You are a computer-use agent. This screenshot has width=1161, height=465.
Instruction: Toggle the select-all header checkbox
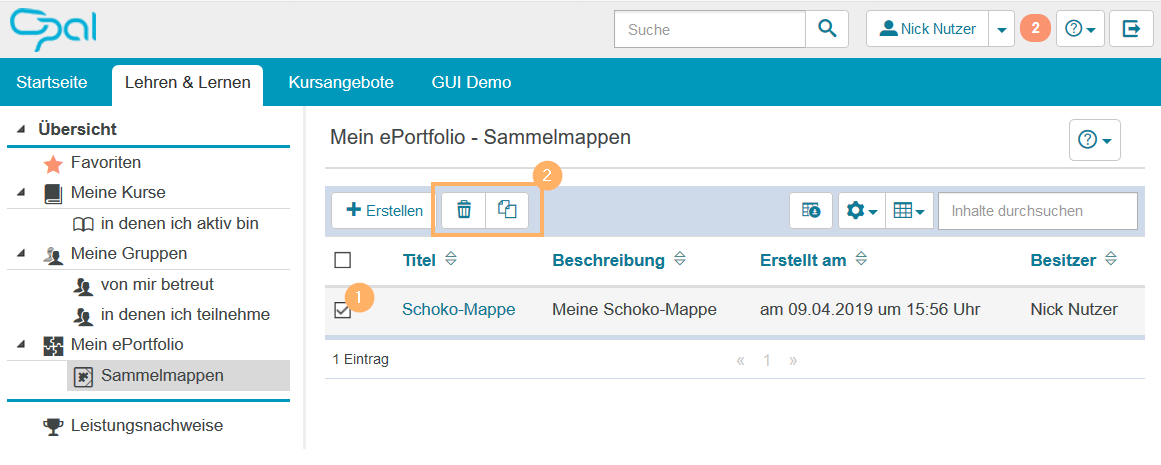pos(343,260)
